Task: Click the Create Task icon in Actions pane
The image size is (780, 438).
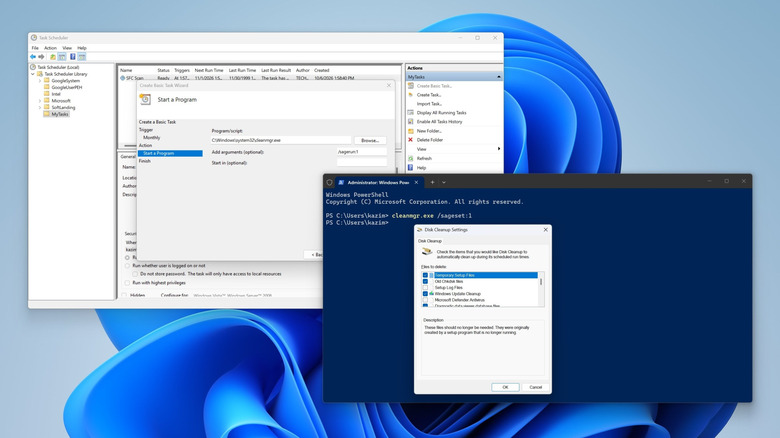Action: pyautogui.click(x=410, y=95)
